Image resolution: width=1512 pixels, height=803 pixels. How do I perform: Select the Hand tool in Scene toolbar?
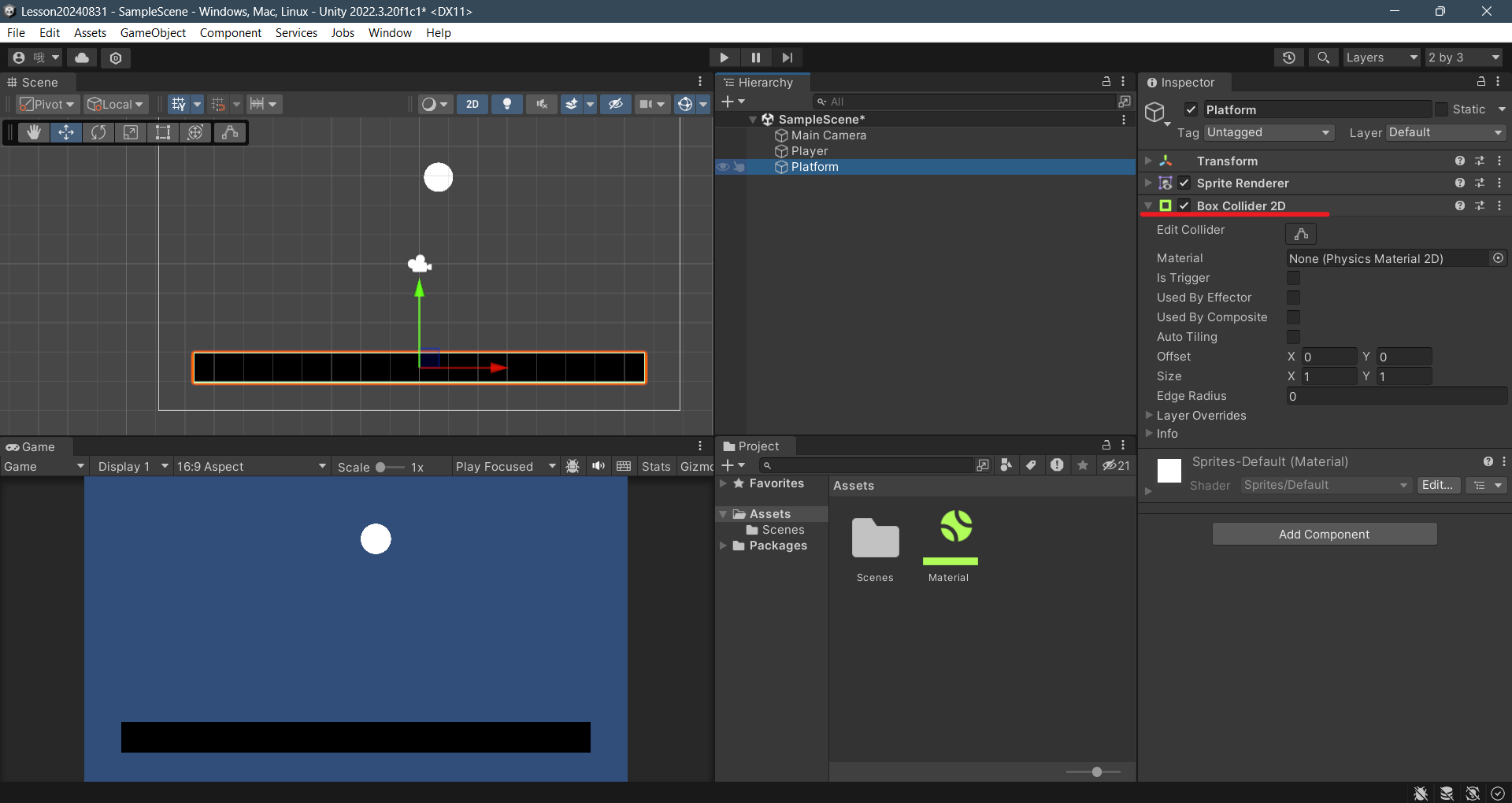pyautogui.click(x=34, y=132)
